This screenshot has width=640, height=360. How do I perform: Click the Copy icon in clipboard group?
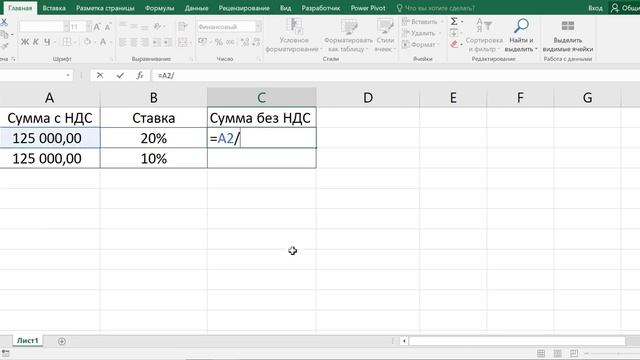(x=4, y=35)
